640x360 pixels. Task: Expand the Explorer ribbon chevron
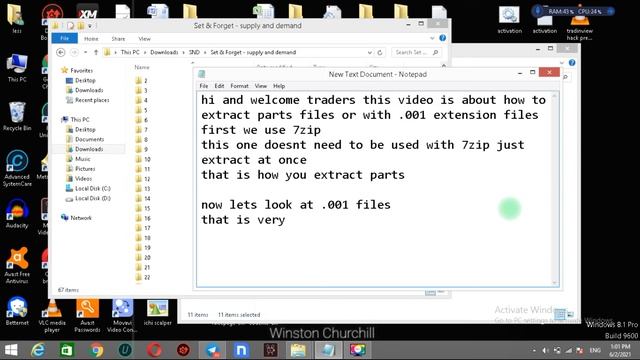coord(432,38)
